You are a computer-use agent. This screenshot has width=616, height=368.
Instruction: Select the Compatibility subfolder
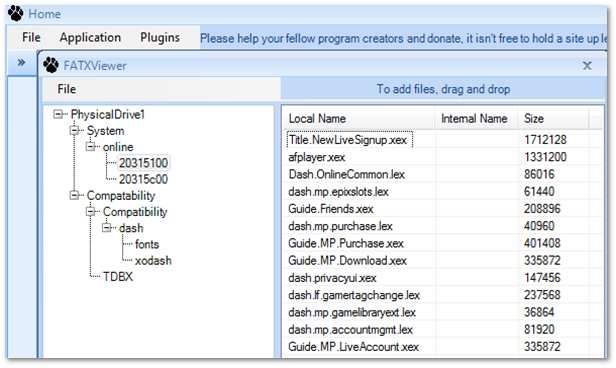[135, 212]
